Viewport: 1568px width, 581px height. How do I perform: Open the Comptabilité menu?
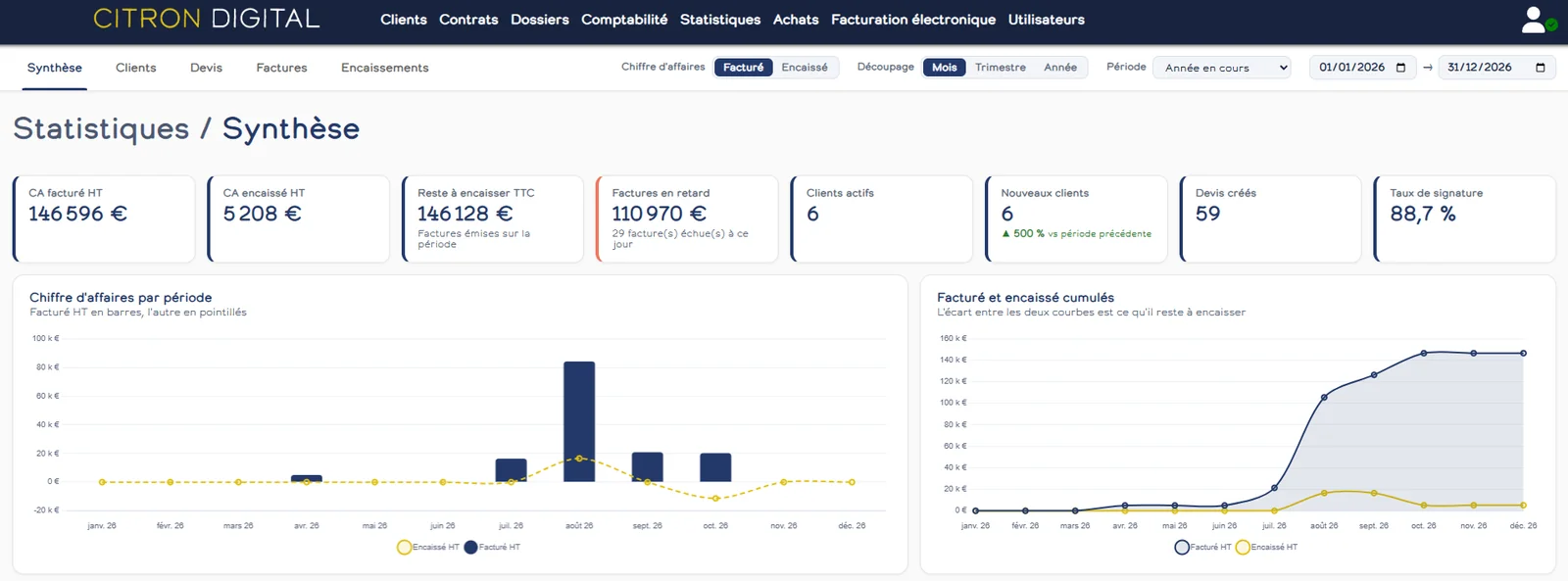point(624,20)
